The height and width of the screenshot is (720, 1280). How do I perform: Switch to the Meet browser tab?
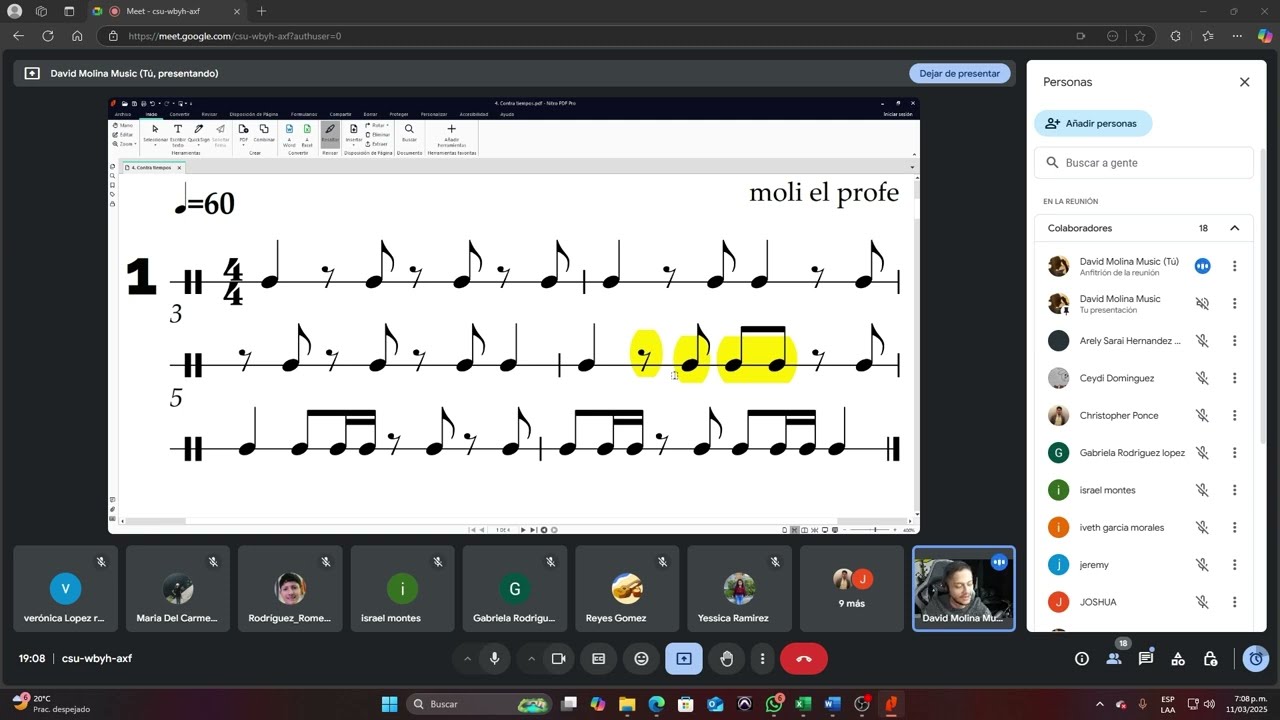click(x=170, y=11)
